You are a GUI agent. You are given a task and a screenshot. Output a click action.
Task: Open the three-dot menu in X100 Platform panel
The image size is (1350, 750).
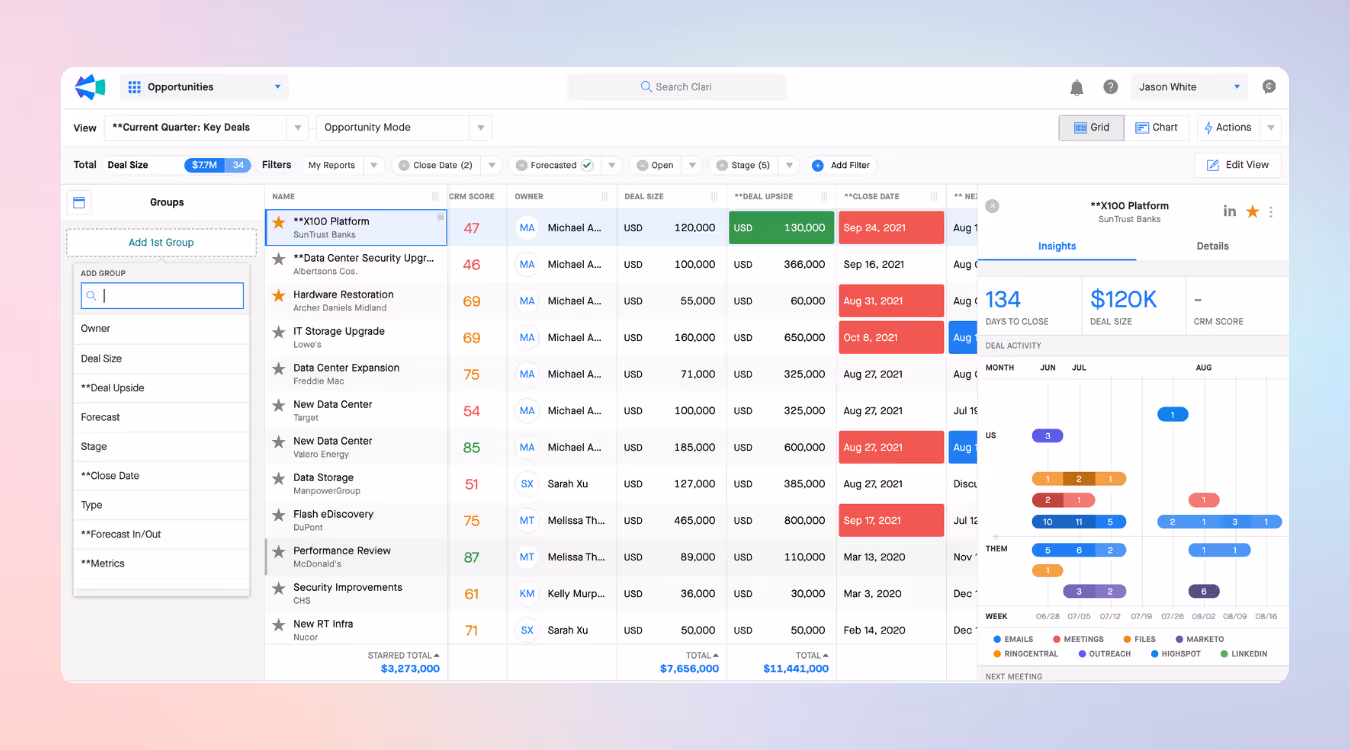coord(1271,212)
